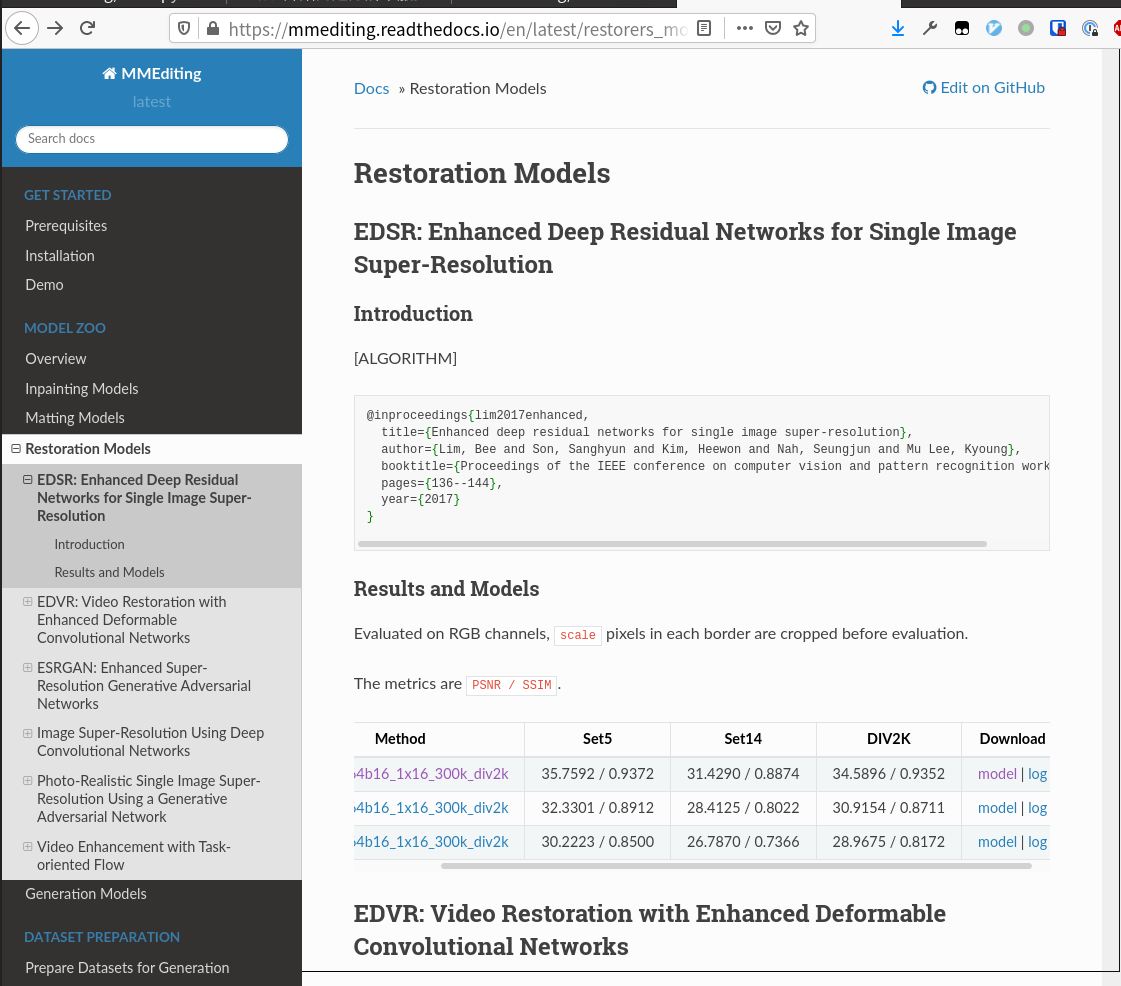Collapse the Restoration Models sidebar section

click(16, 449)
